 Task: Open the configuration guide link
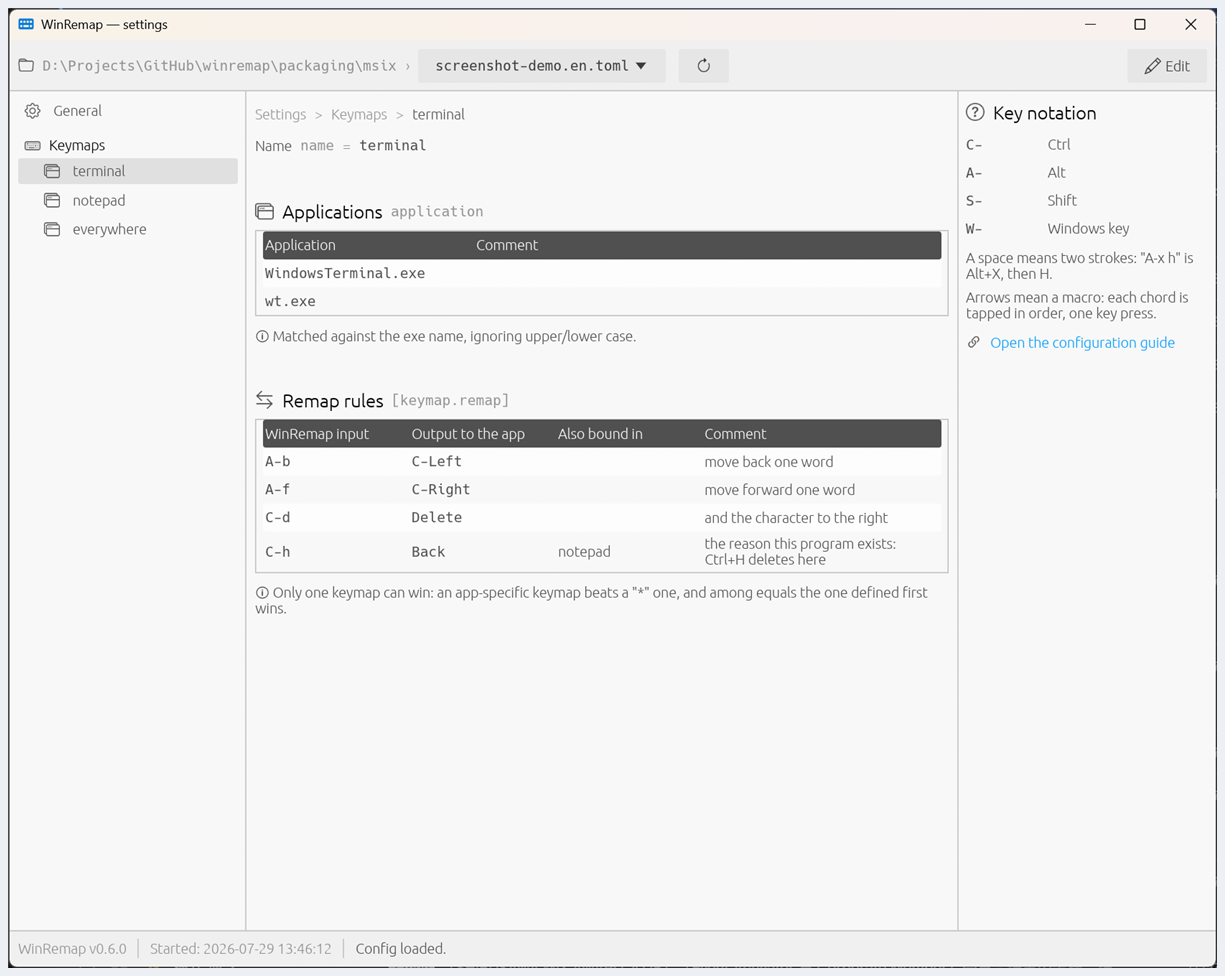point(1082,343)
